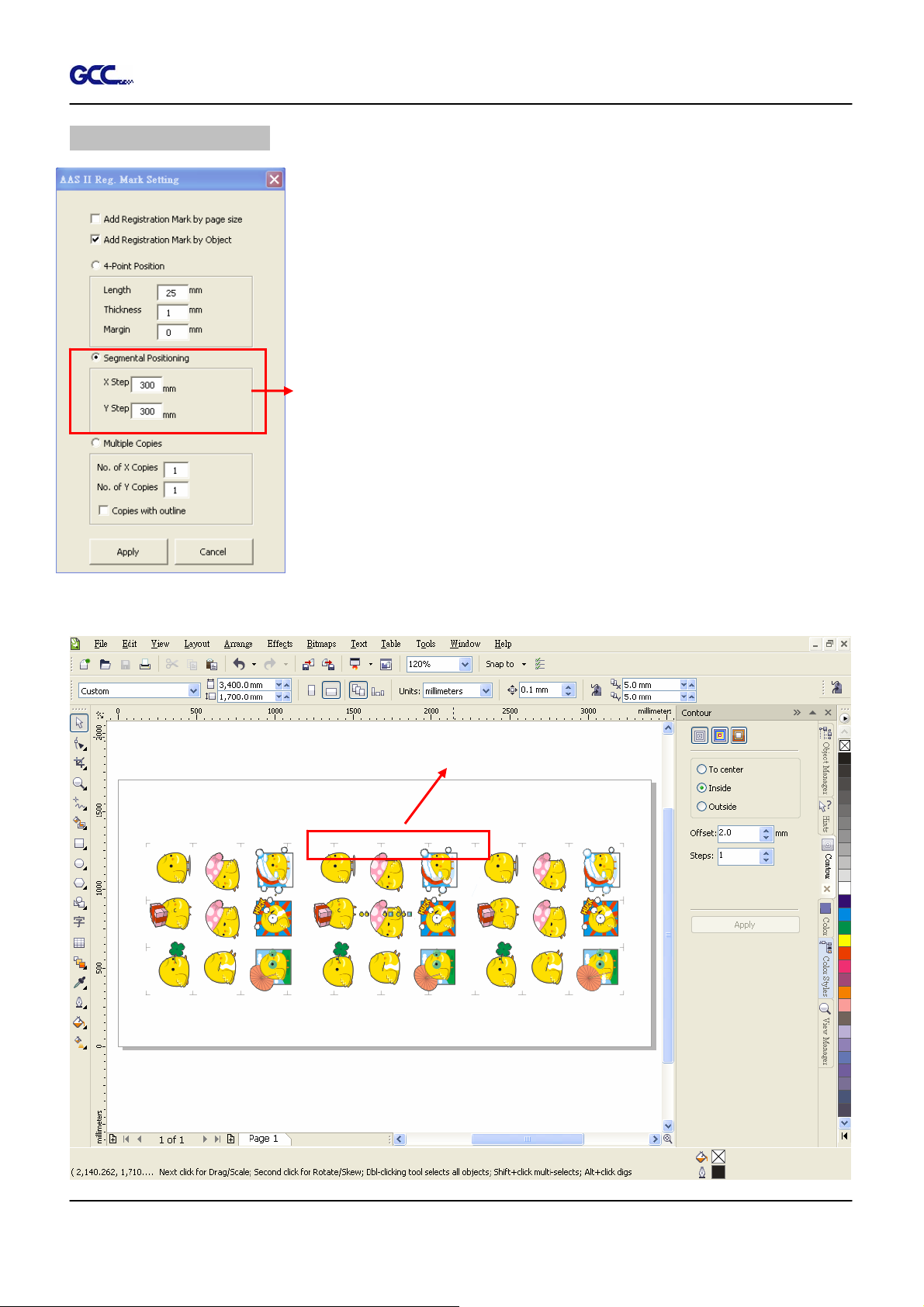The height and width of the screenshot is (1307, 924).
Task: Choose the 'To center' contour radio option
Action: [701, 769]
